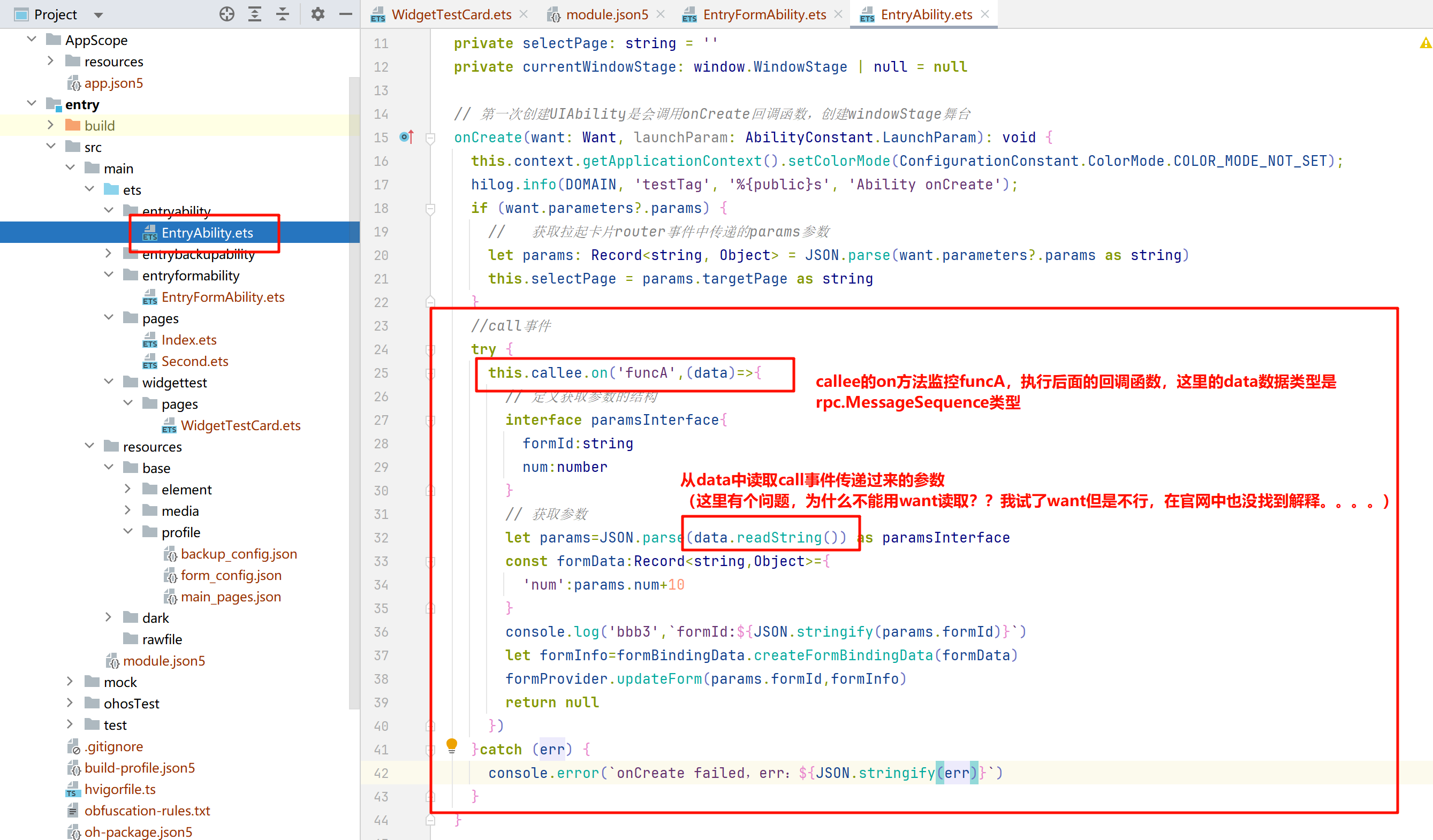1433x840 pixels.
Task: Collapse the entryformability folder
Action: [109, 275]
